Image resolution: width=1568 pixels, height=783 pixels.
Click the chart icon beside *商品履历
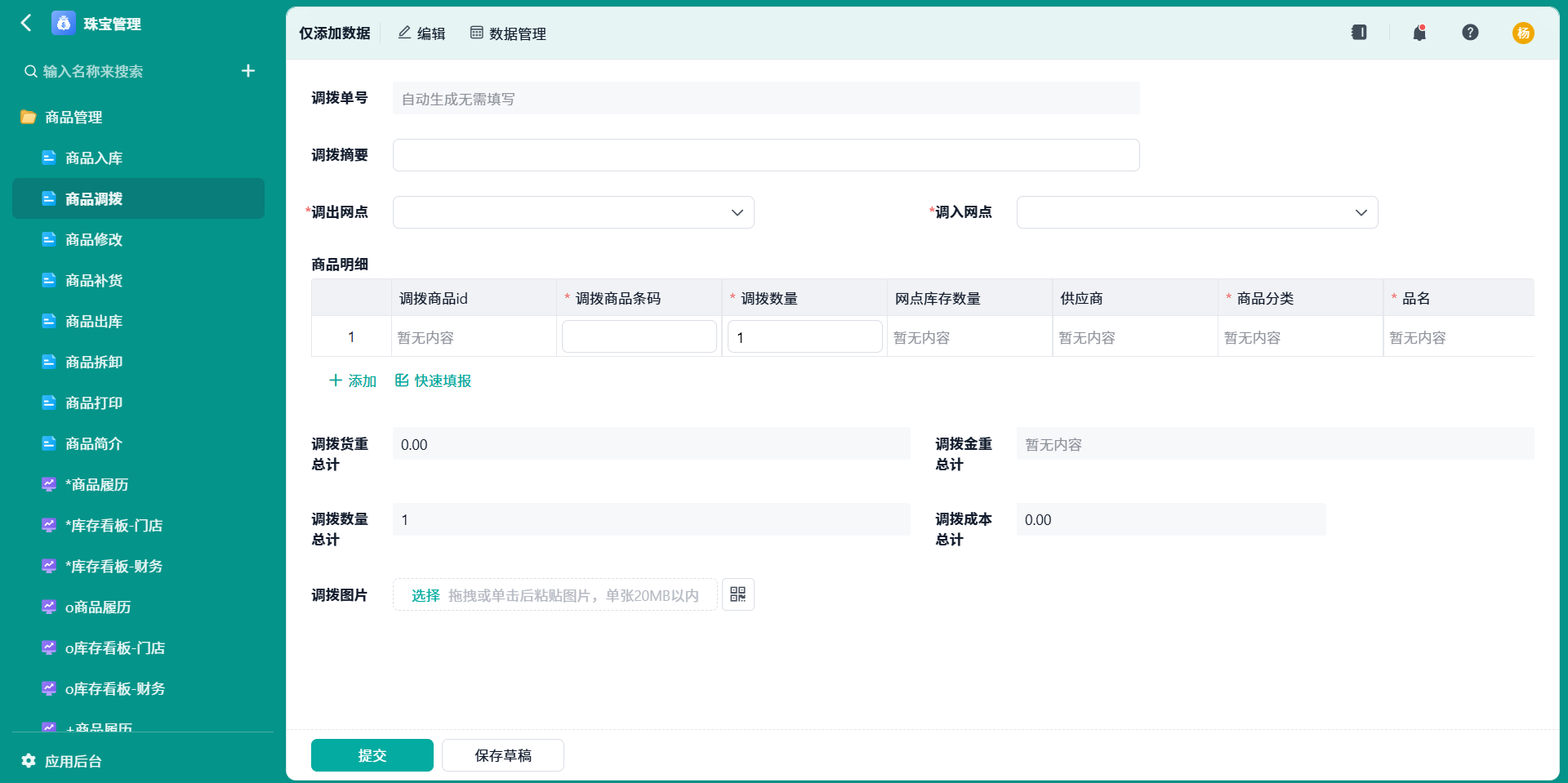coord(49,484)
